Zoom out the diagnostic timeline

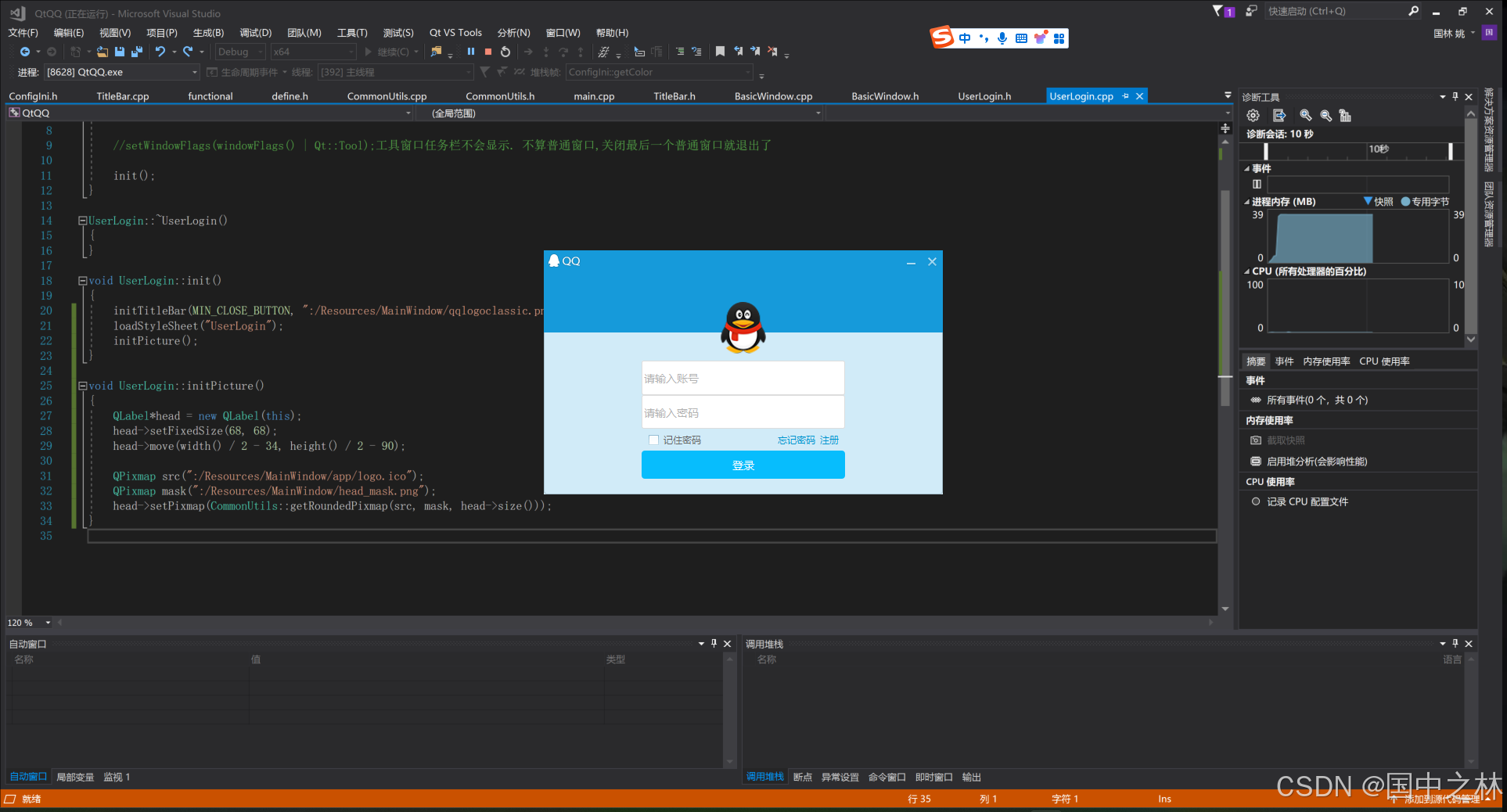coord(1325,116)
